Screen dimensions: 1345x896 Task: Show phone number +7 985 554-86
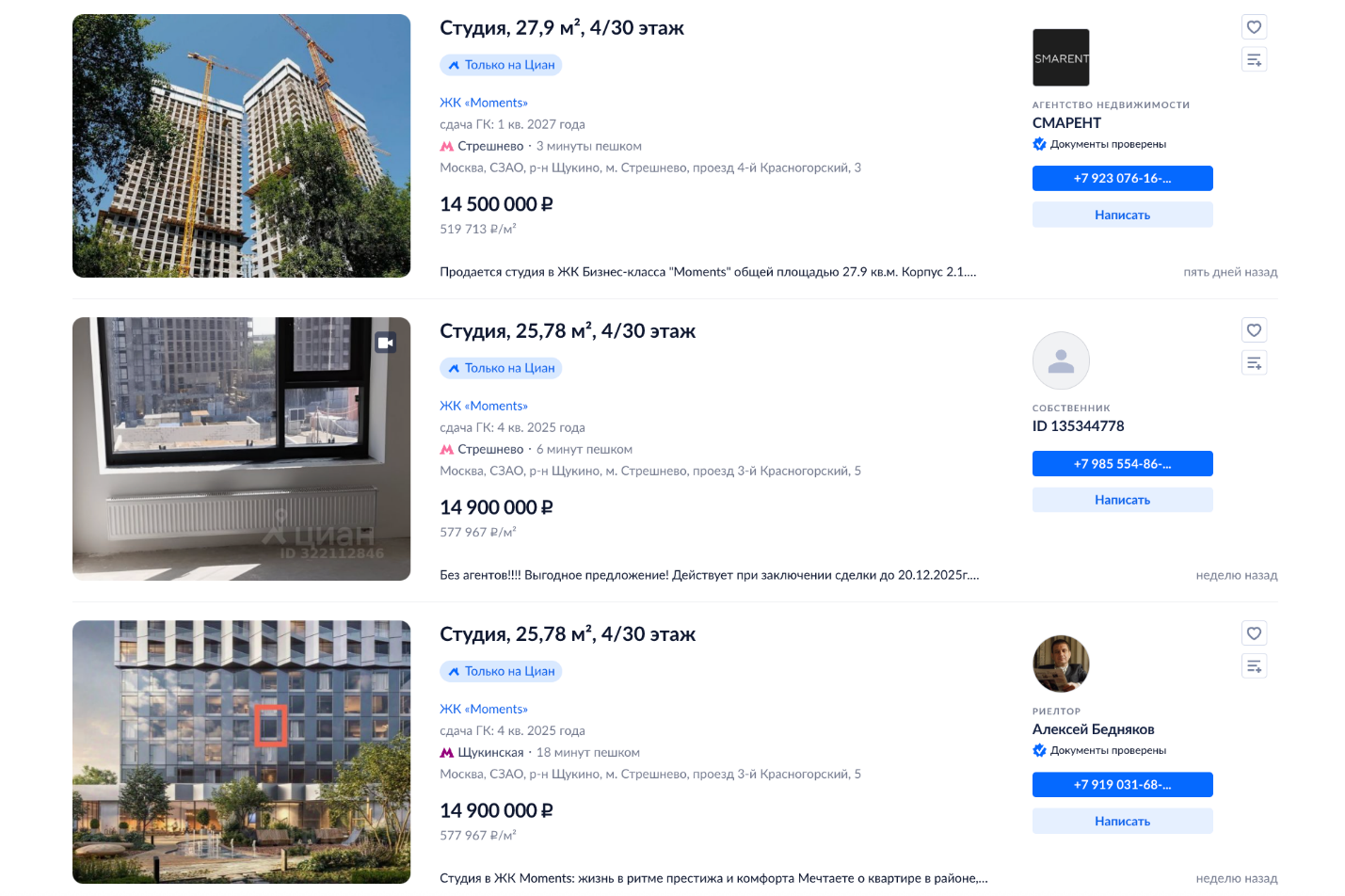tap(1122, 464)
